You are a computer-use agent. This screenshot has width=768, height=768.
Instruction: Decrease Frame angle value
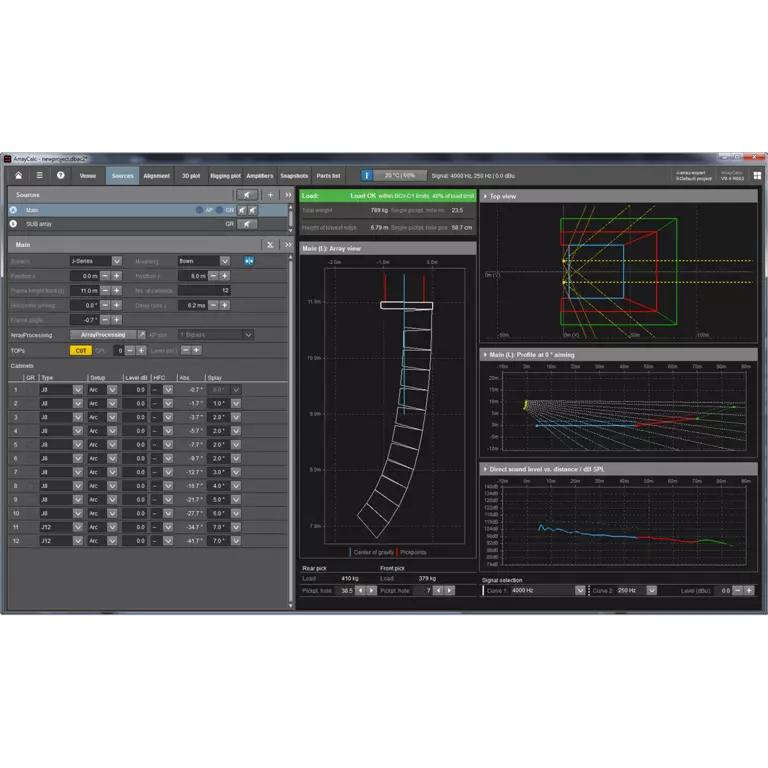tap(105, 320)
